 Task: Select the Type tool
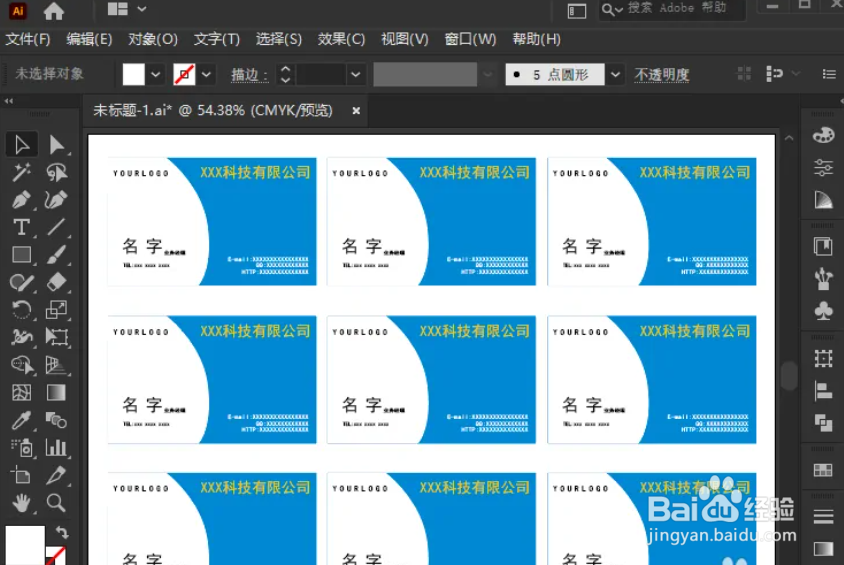click(22, 227)
